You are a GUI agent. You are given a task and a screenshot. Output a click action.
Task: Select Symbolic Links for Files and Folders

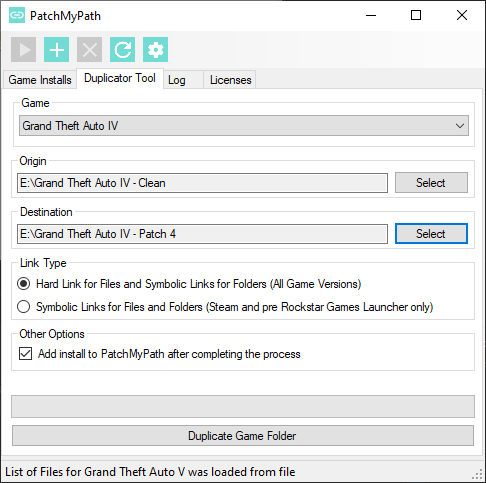click(x=24, y=307)
